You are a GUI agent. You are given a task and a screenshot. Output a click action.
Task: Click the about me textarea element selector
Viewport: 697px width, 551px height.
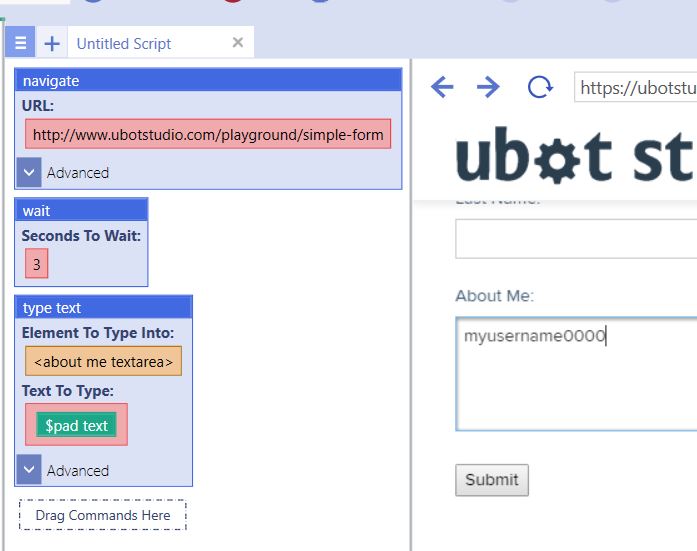(x=104, y=361)
